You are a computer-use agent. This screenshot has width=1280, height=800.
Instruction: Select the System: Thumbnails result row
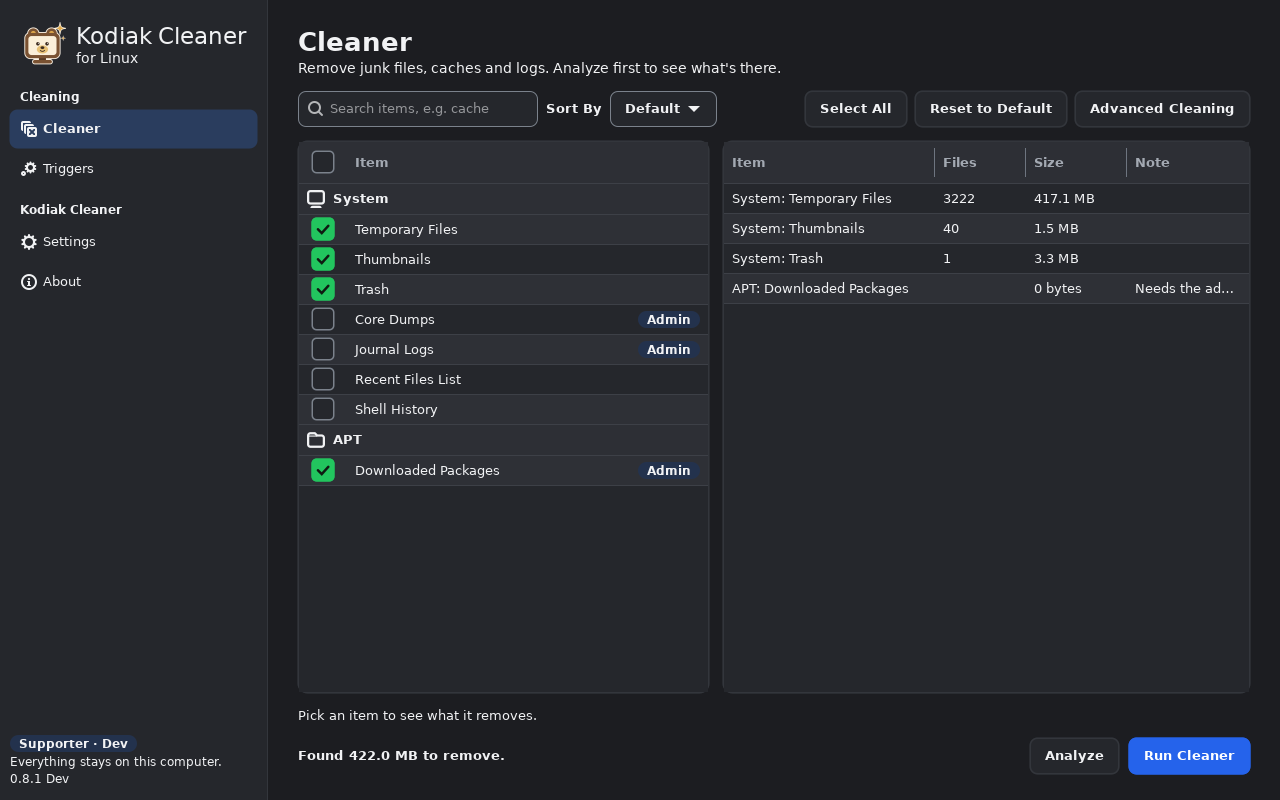986,229
